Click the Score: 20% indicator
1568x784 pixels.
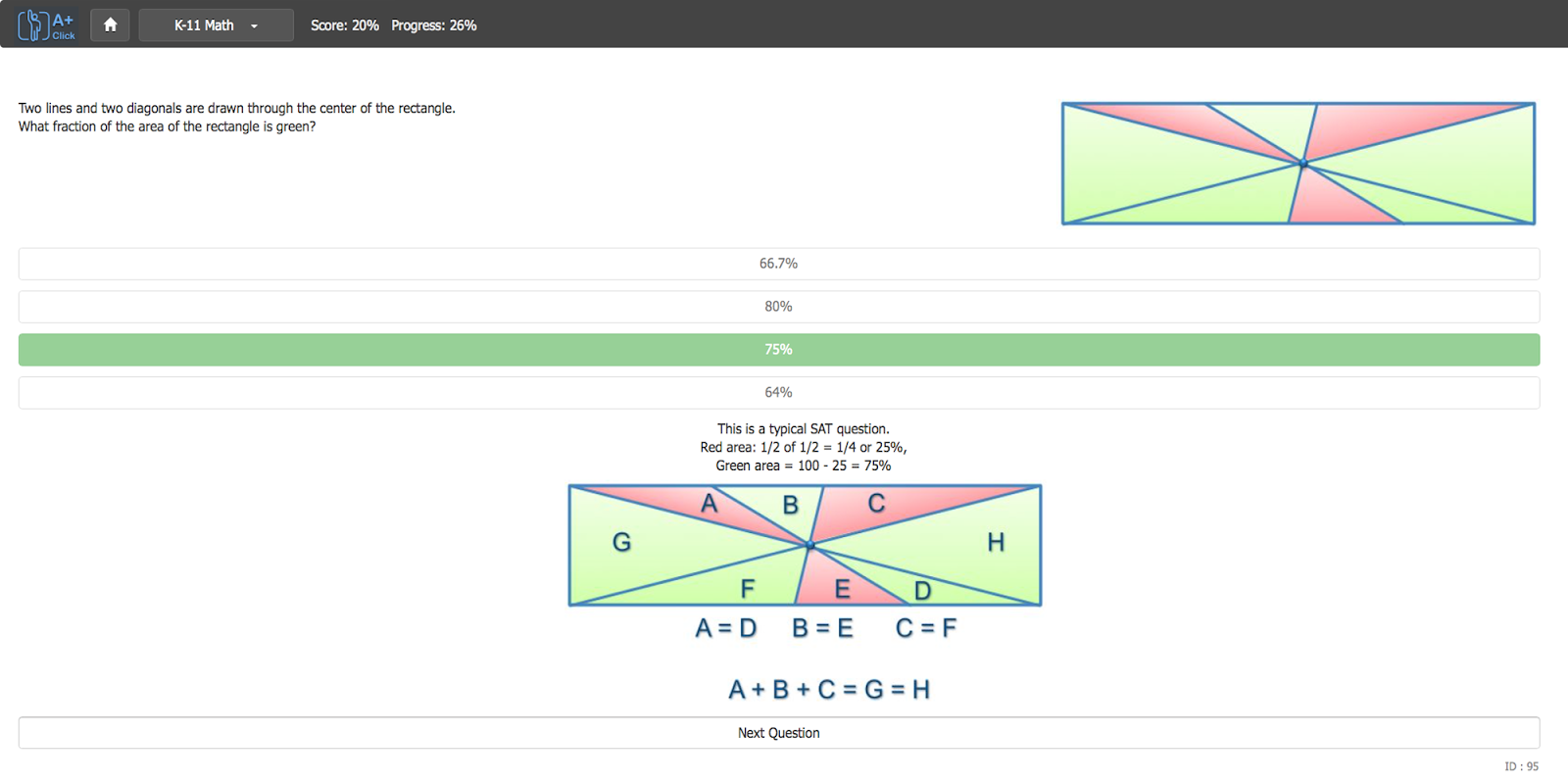[x=344, y=25]
